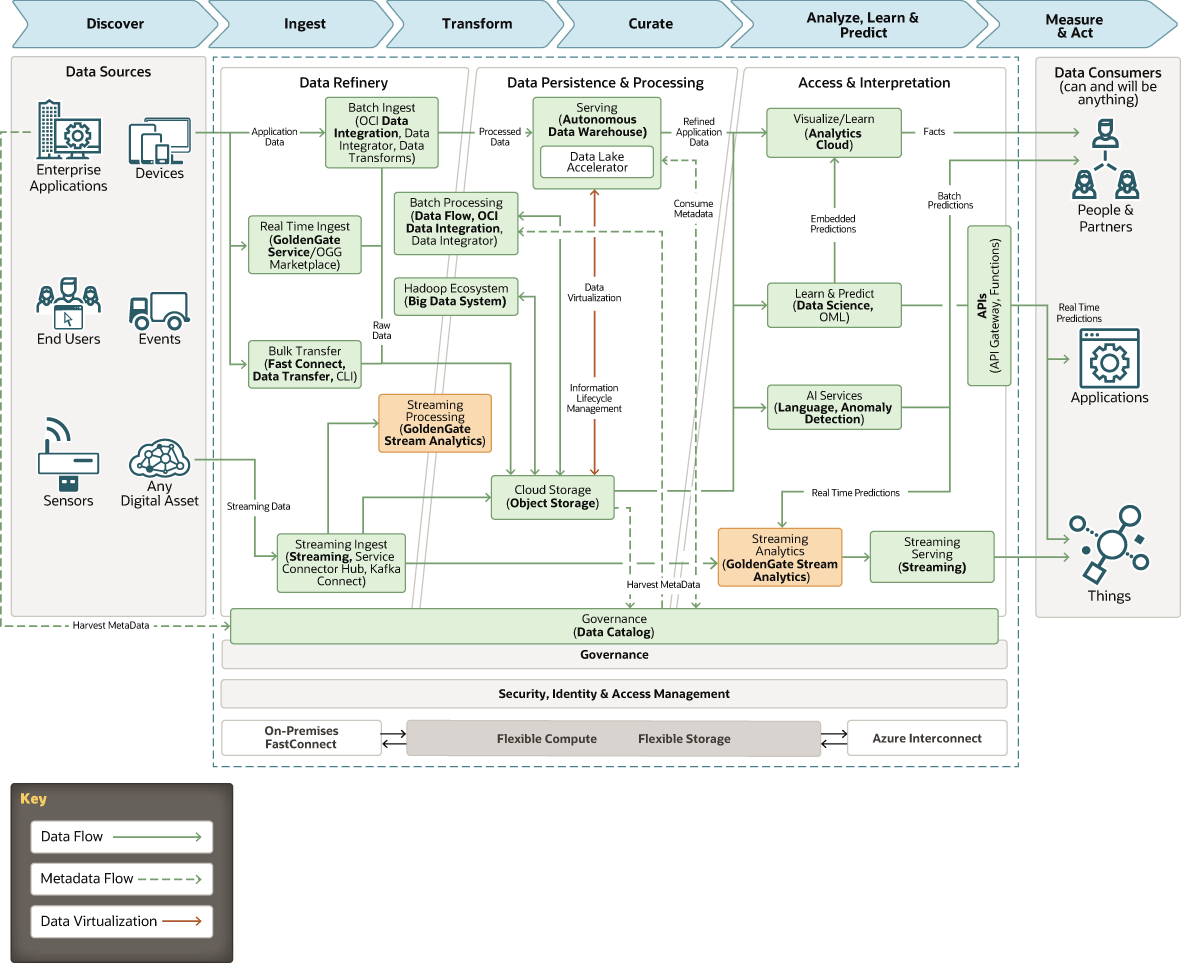Click the People & Partners icon
The width and height of the screenshot is (1181, 963).
pos(1105,159)
